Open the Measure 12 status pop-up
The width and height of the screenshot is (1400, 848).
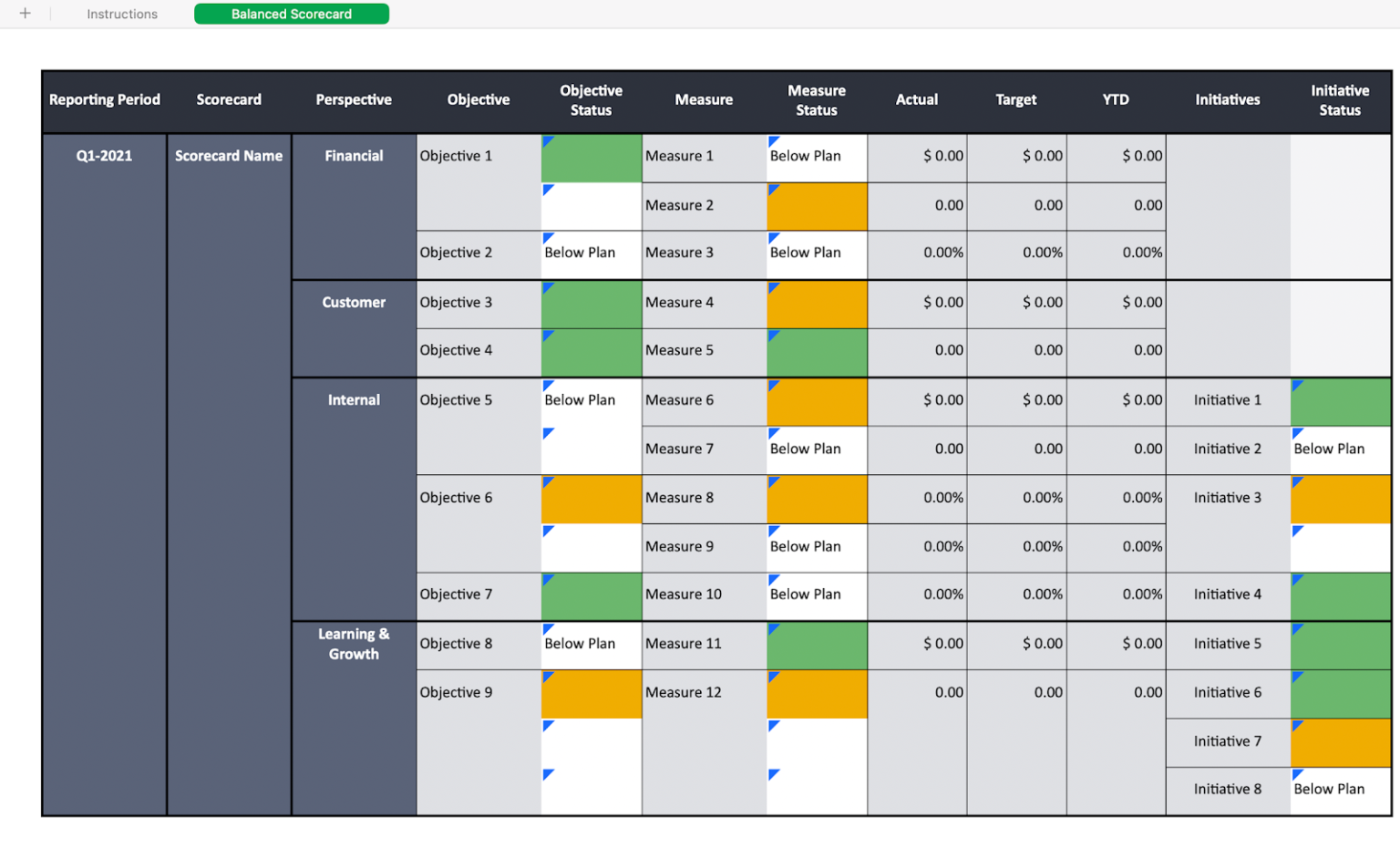click(816, 693)
